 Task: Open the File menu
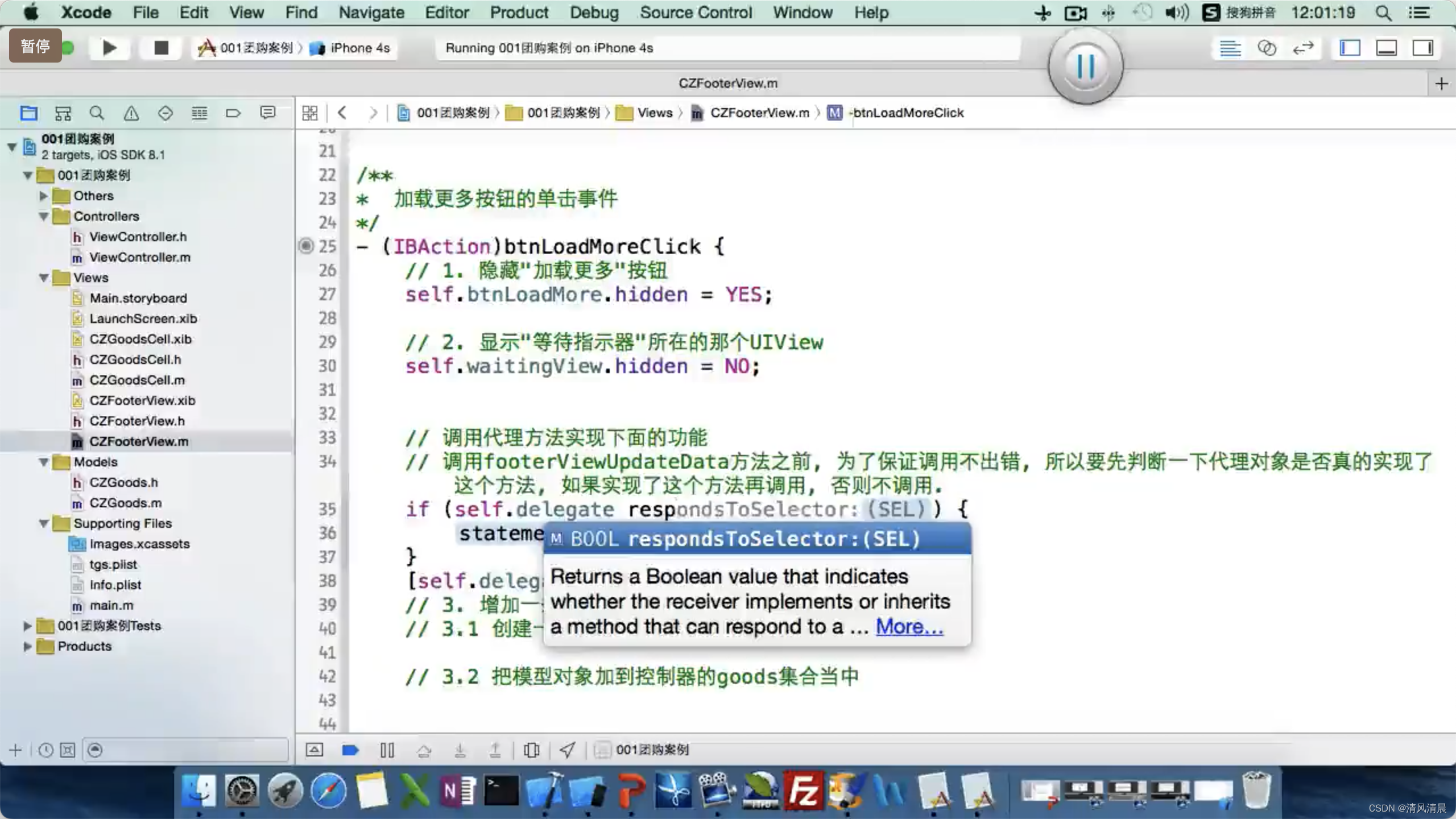click(146, 13)
